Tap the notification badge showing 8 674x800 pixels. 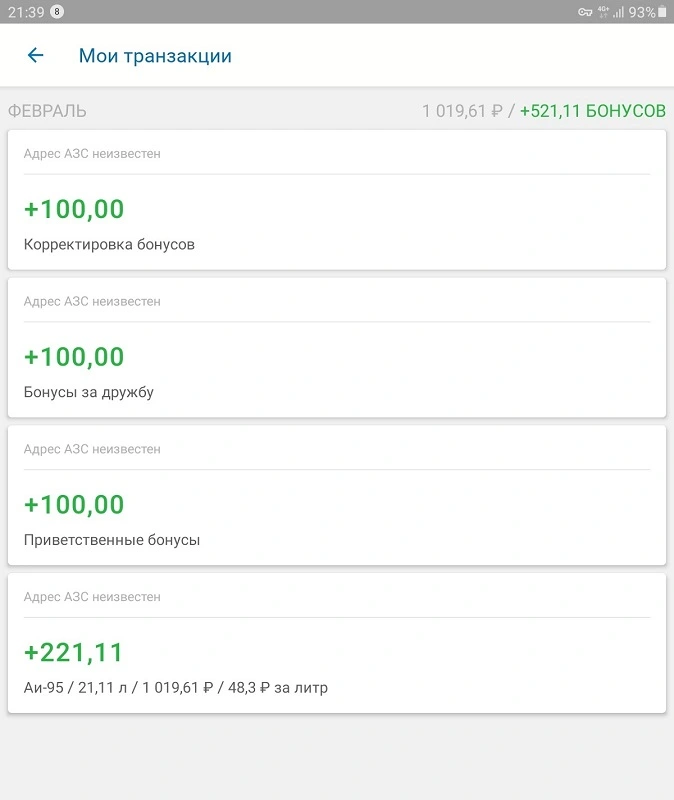57,11
